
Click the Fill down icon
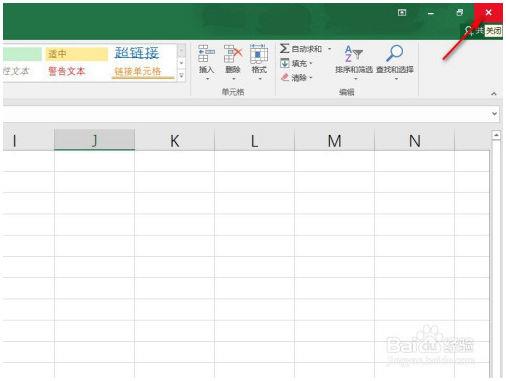pos(284,63)
